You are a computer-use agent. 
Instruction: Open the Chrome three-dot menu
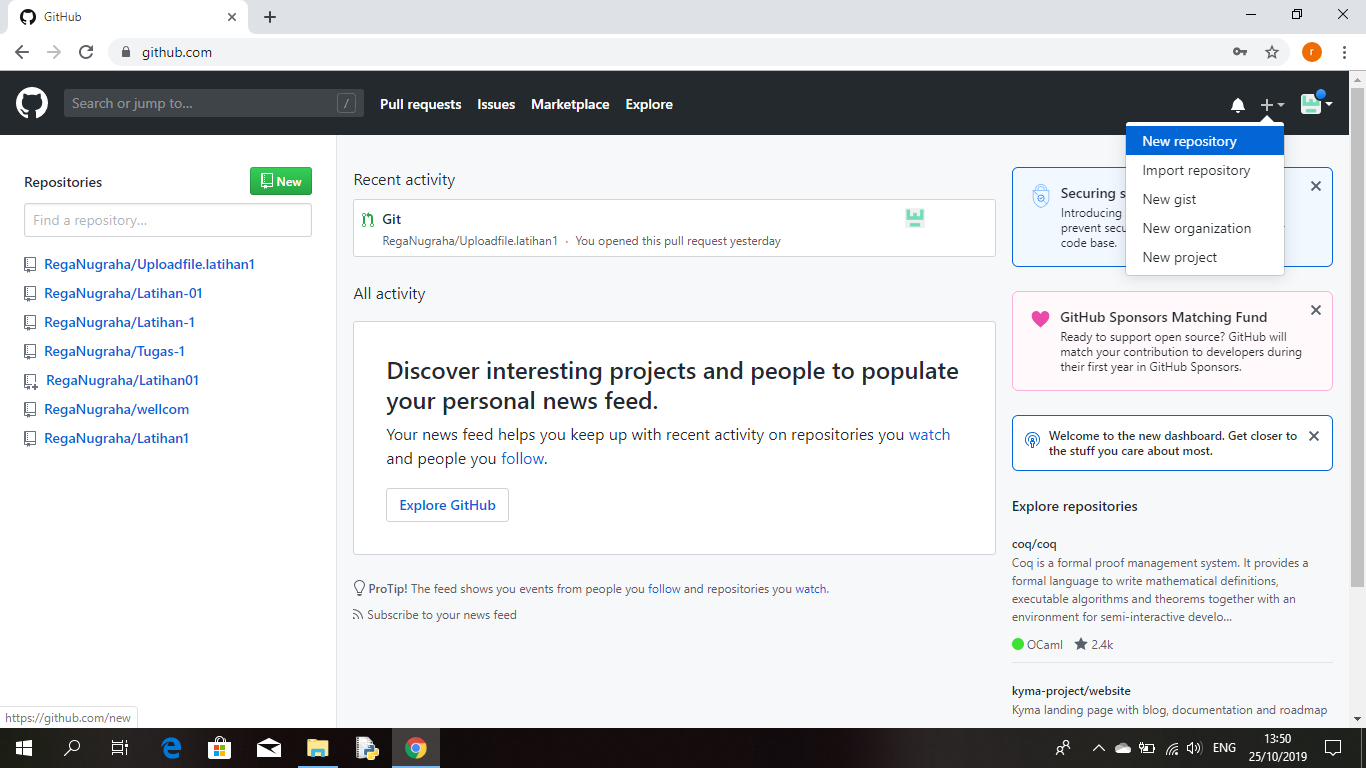point(1344,52)
